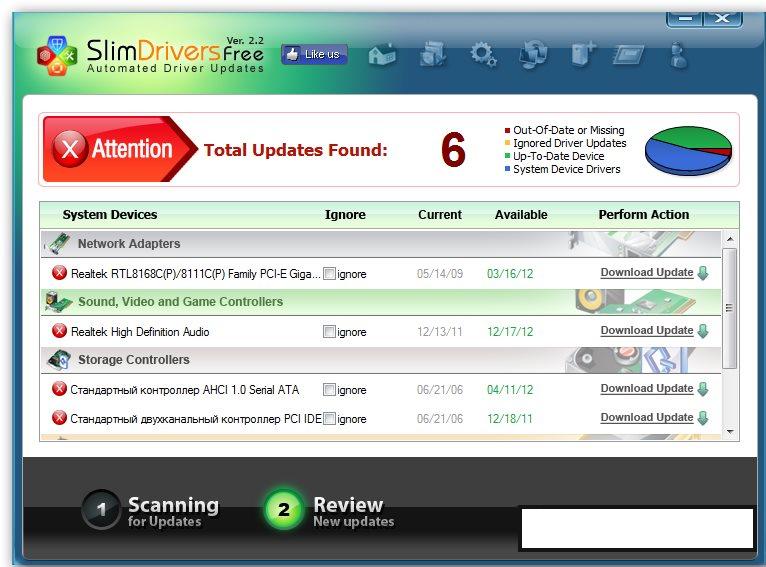The height and width of the screenshot is (567, 766).
Task: Click the SlimDrivers colorful logo icon
Action: pos(57,55)
